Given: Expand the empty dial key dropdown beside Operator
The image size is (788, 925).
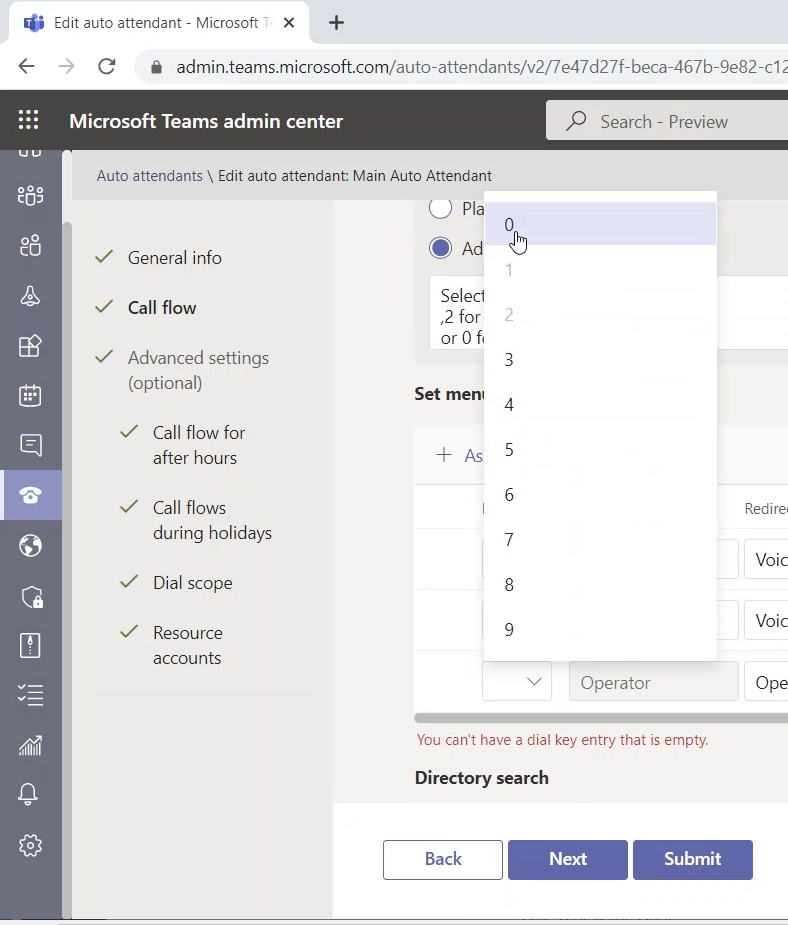Looking at the screenshot, I should point(517,682).
